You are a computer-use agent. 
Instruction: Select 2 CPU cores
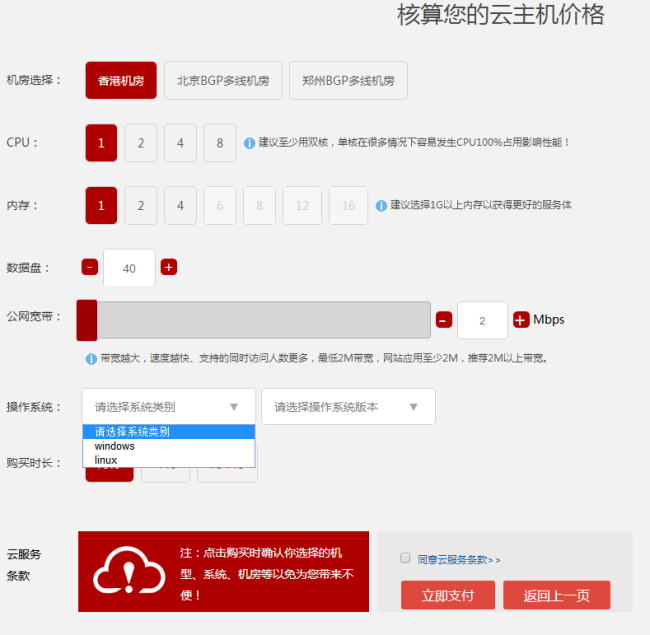(141, 143)
